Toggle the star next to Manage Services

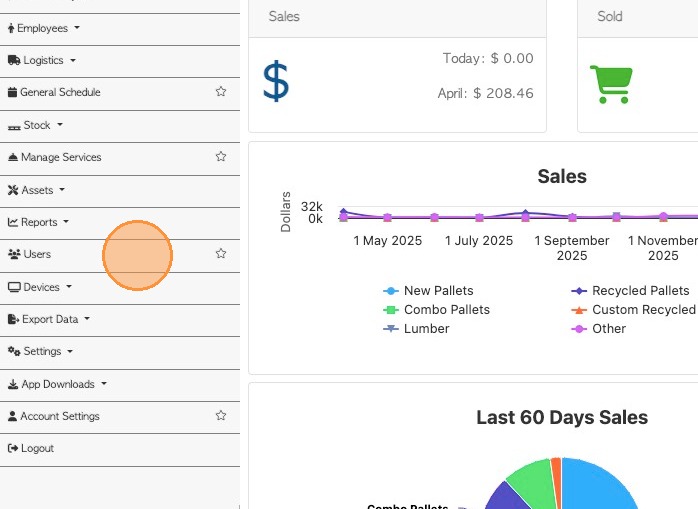click(x=221, y=157)
